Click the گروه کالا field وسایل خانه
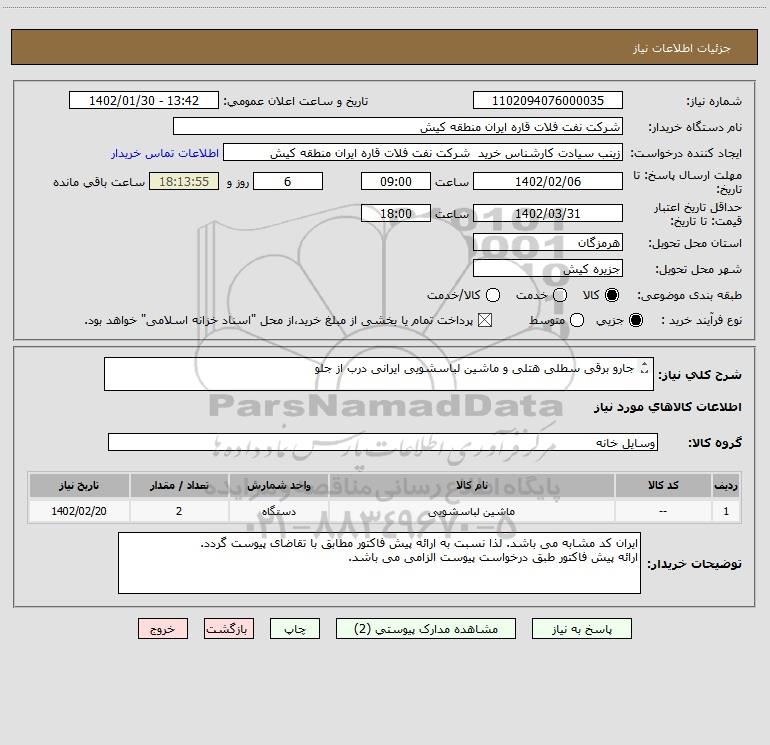This screenshot has width=770, height=745. pos(383,442)
